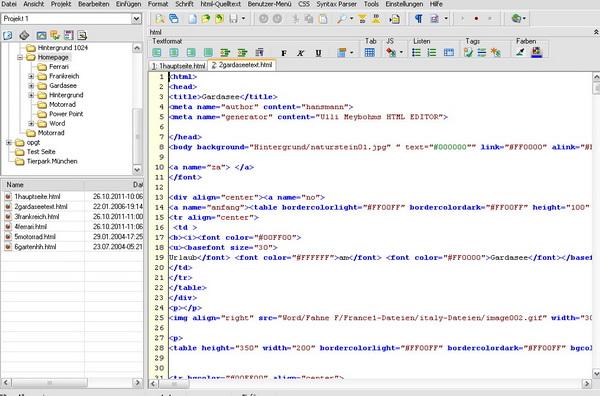The image size is (600, 396).
Task: Click the folder tree scroll-down arrow
Action: click(x=137, y=169)
